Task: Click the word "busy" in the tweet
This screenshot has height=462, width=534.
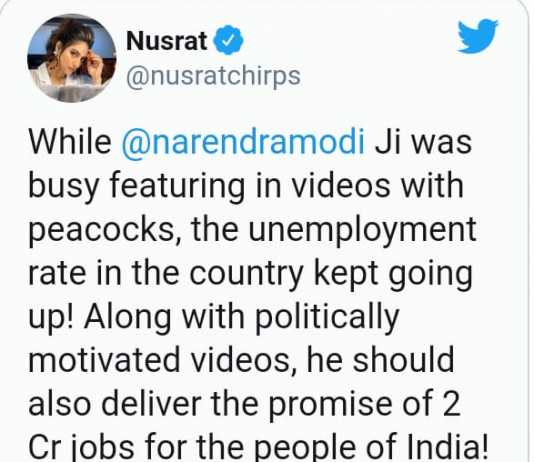Action: (x=63, y=187)
